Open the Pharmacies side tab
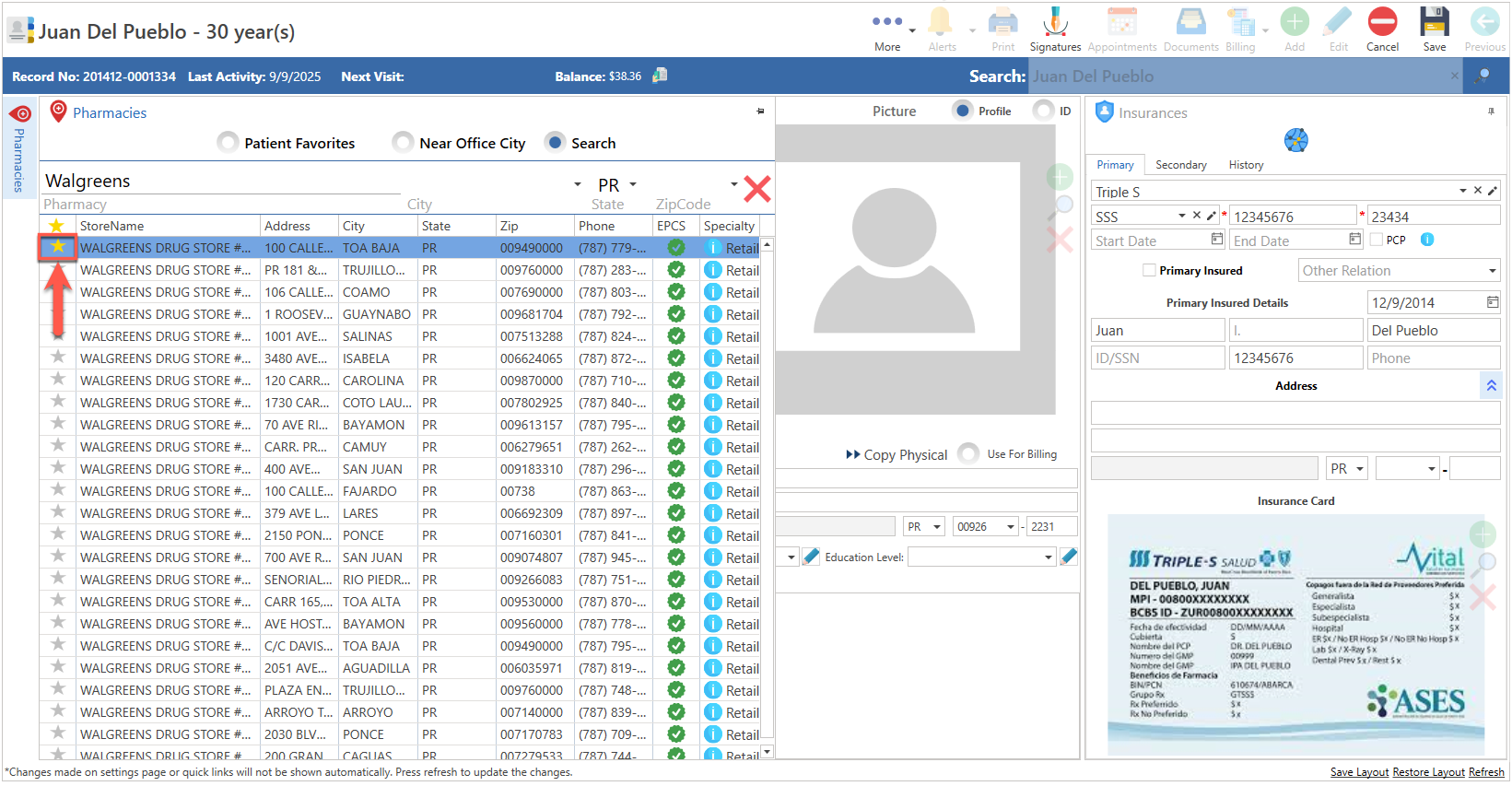 click(x=19, y=149)
